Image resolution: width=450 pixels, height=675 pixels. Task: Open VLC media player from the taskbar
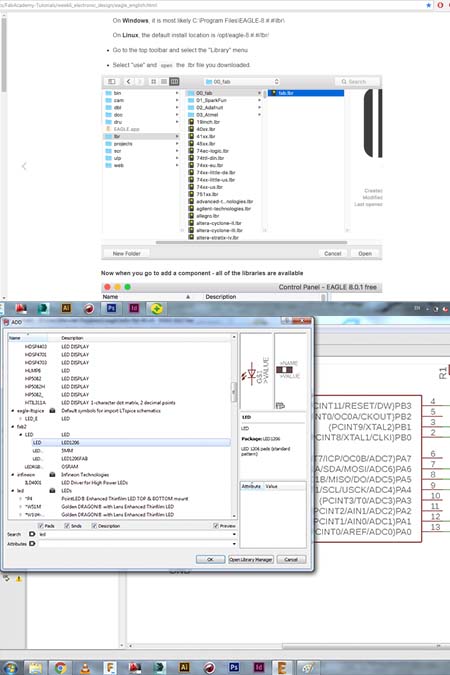tap(85, 668)
